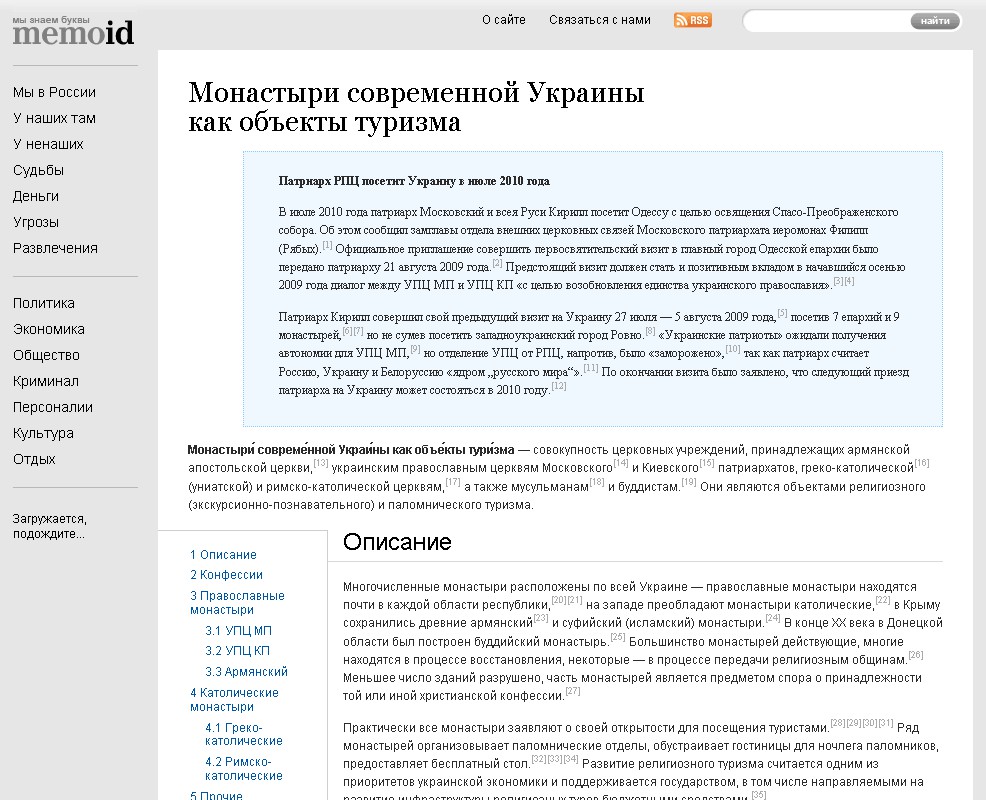Click the memoid site logo
This screenshot has width=986, height=800.
tap(73, 30)
